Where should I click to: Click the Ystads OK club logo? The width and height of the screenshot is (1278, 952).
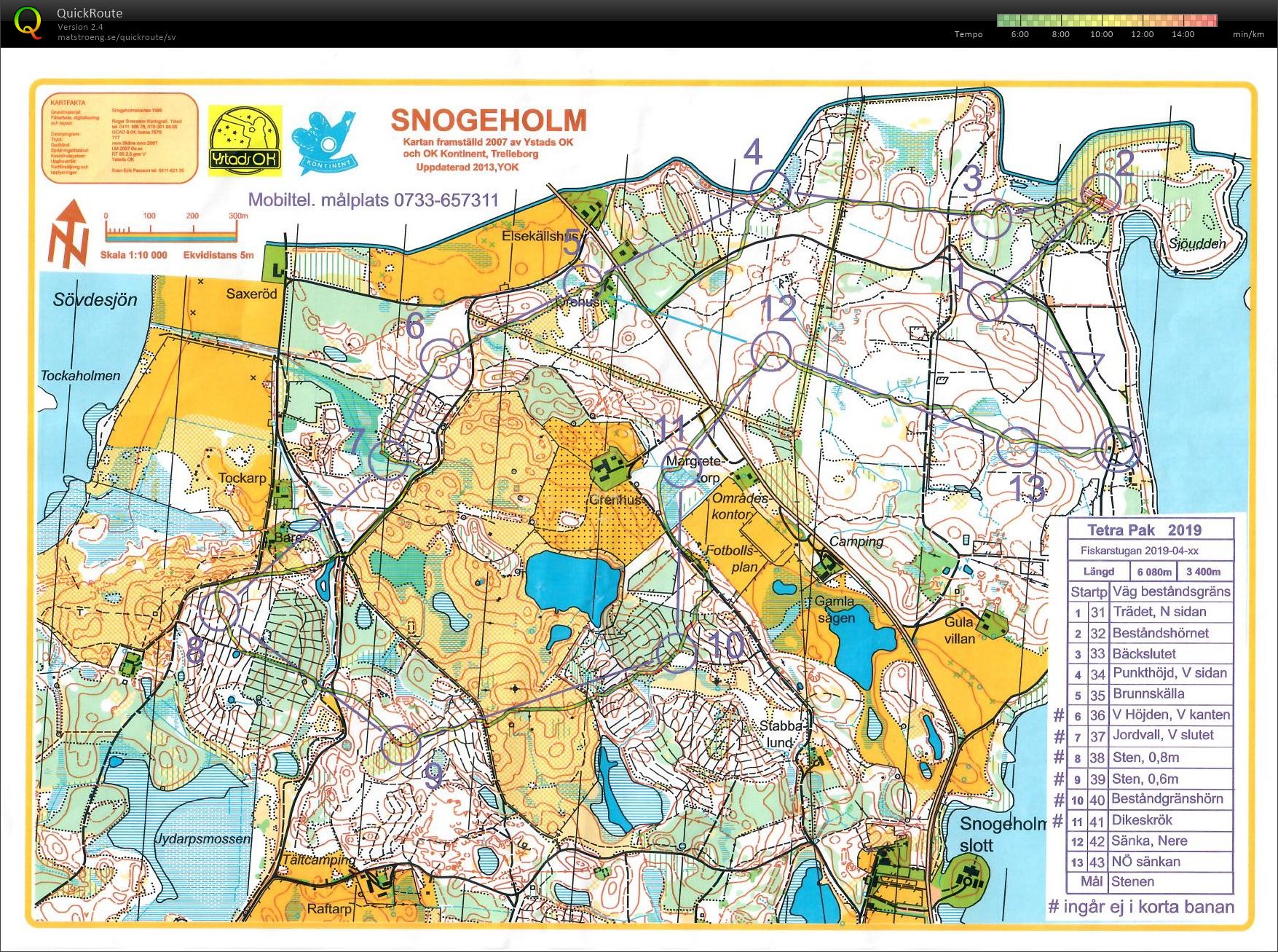[245, 140]
